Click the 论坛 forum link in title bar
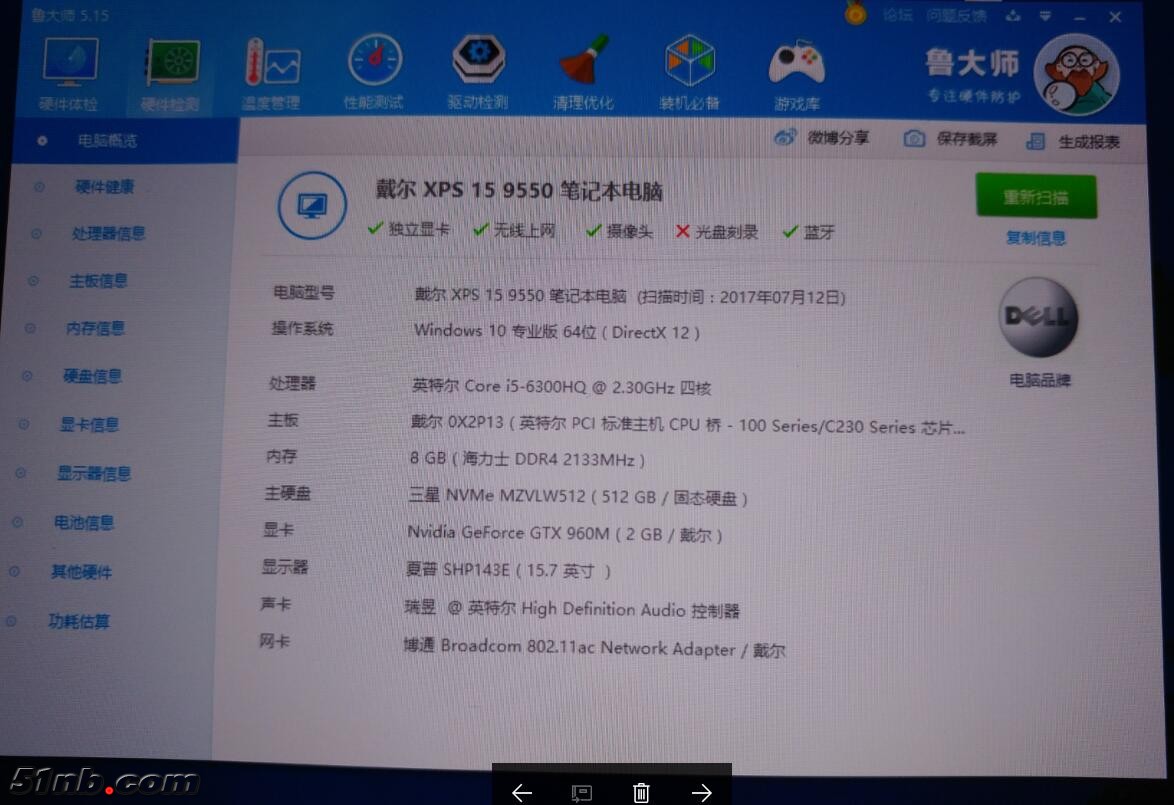The height and width of the screenshot is (805, 1174). 897,15
